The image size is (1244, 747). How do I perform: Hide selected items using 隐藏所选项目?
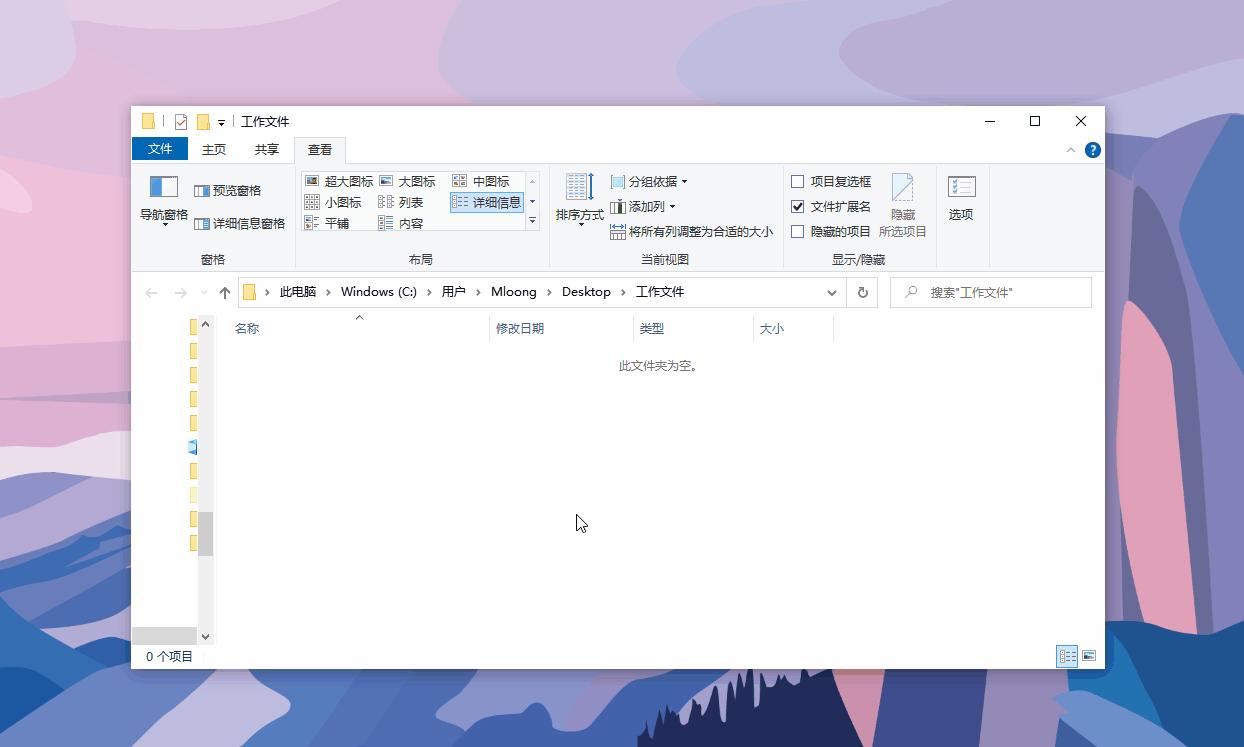point(903,202)
